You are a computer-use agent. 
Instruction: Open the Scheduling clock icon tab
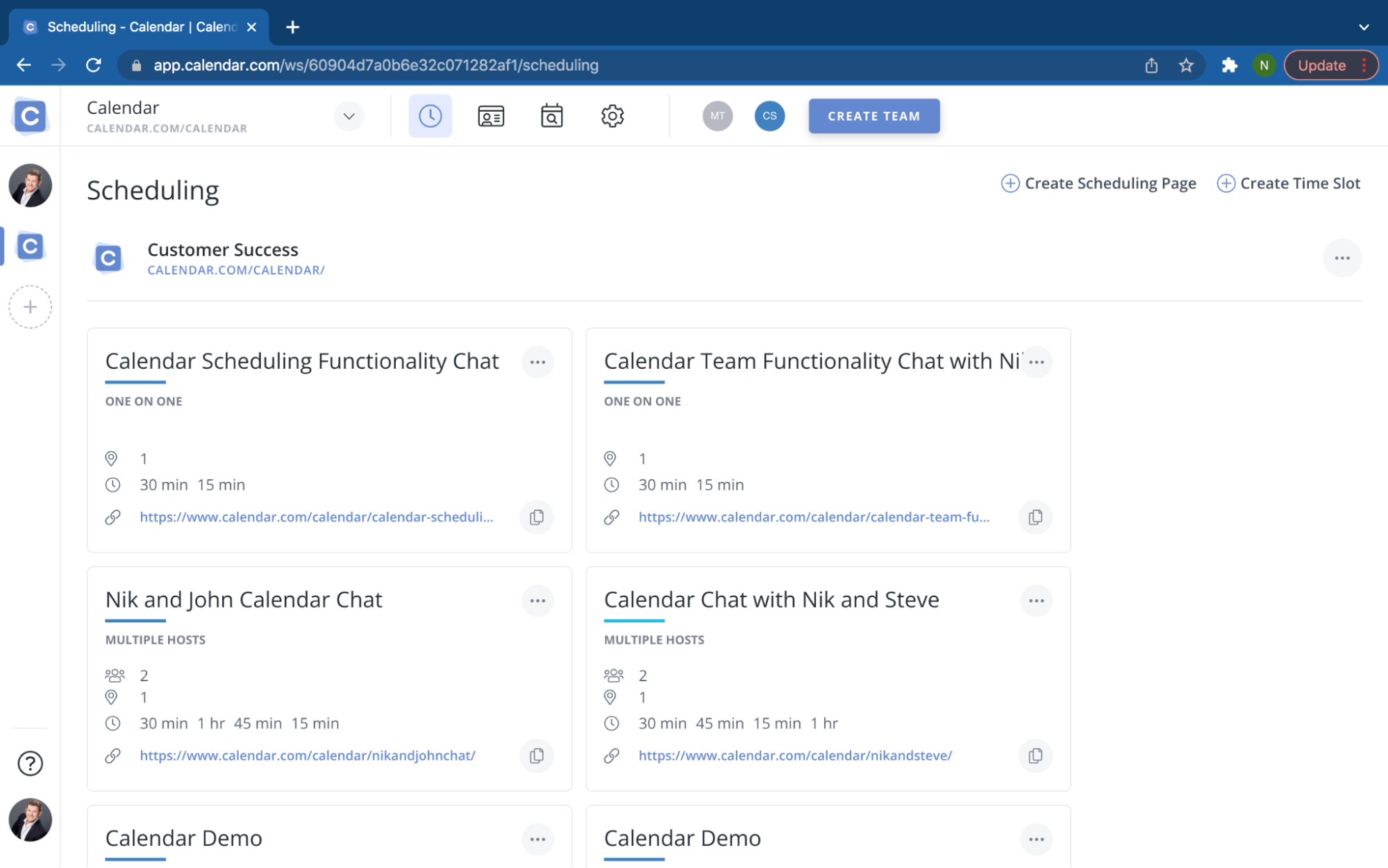(x=430, y=116)
